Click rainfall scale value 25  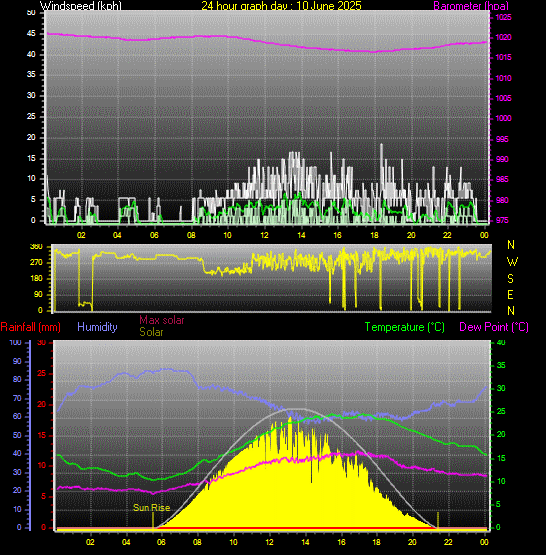point(42,373)
